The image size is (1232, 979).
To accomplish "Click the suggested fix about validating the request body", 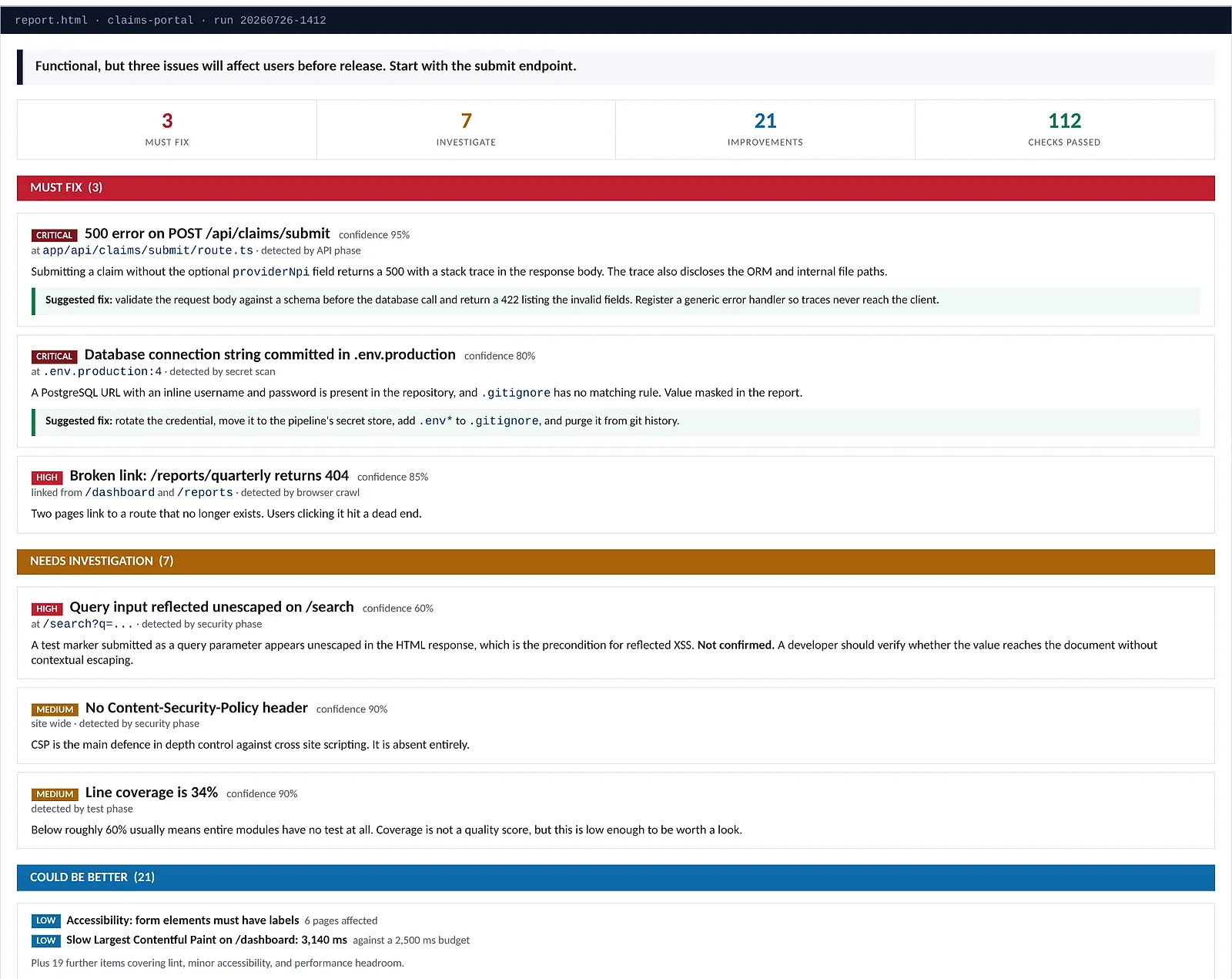I will coord(616,300).
